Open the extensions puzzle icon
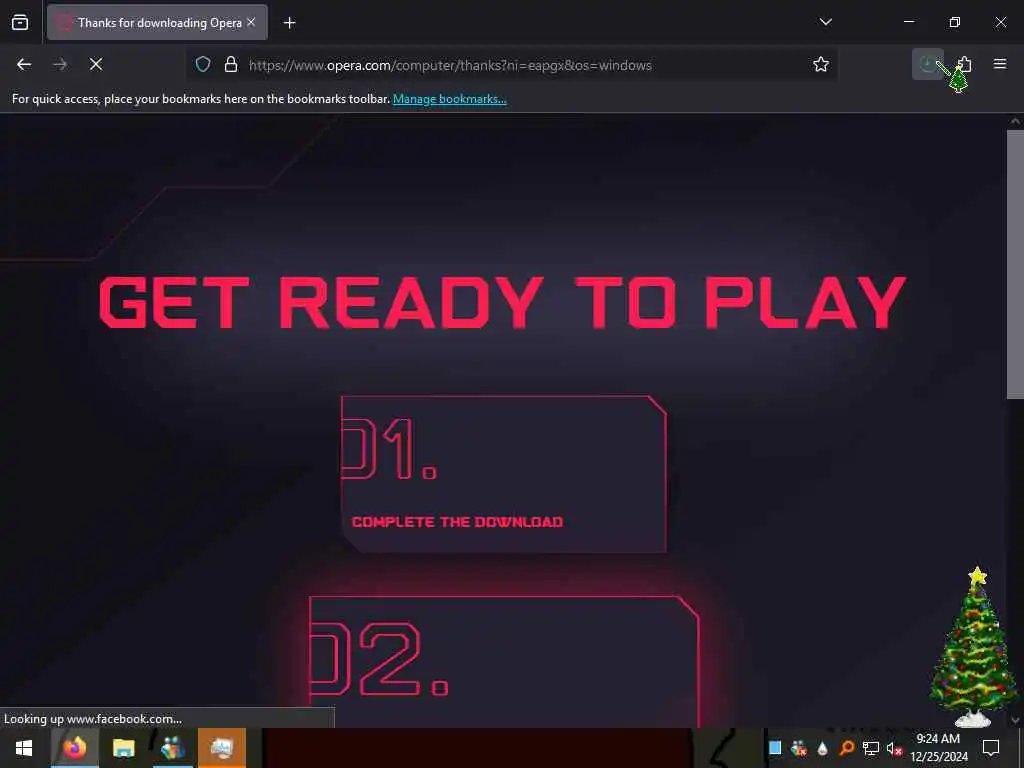Viewport: 1024px width, 768px height. click(965, 64)
